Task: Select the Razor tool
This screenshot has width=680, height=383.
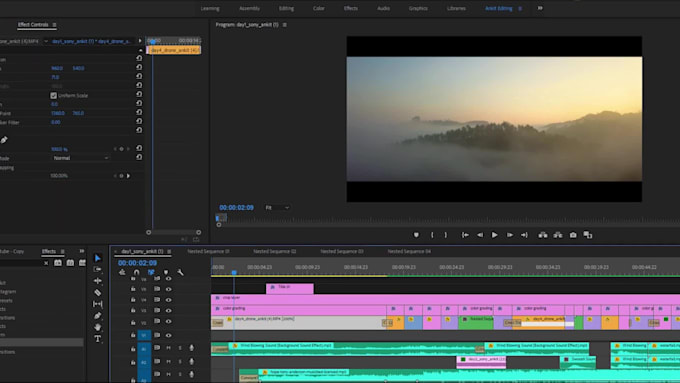Action: [x=98, y=292]
